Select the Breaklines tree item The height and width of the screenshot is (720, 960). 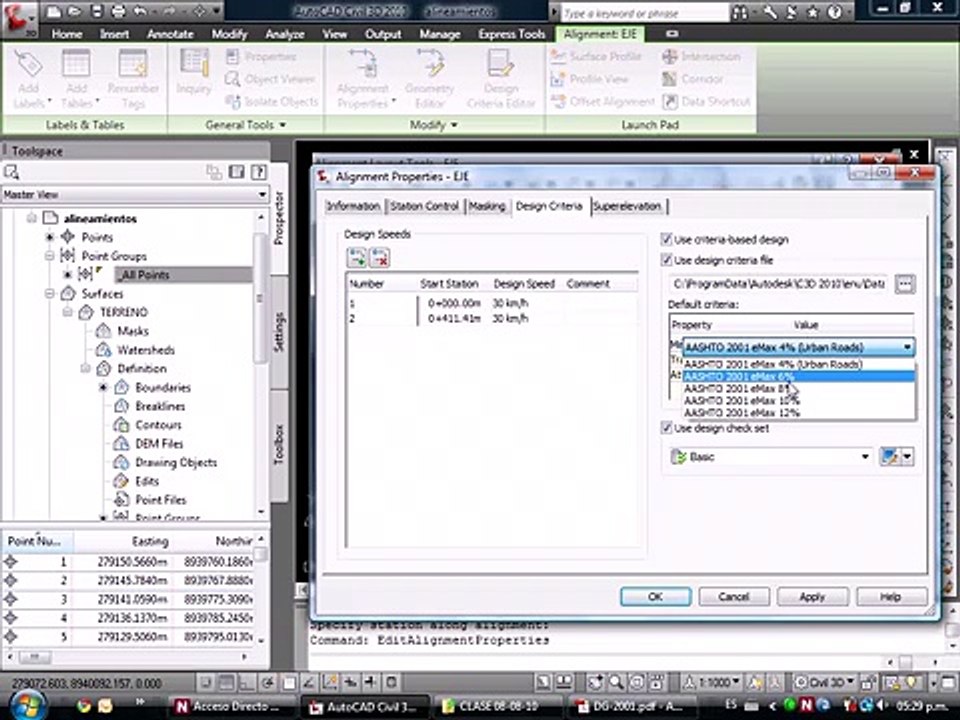[x=160, y=406]
